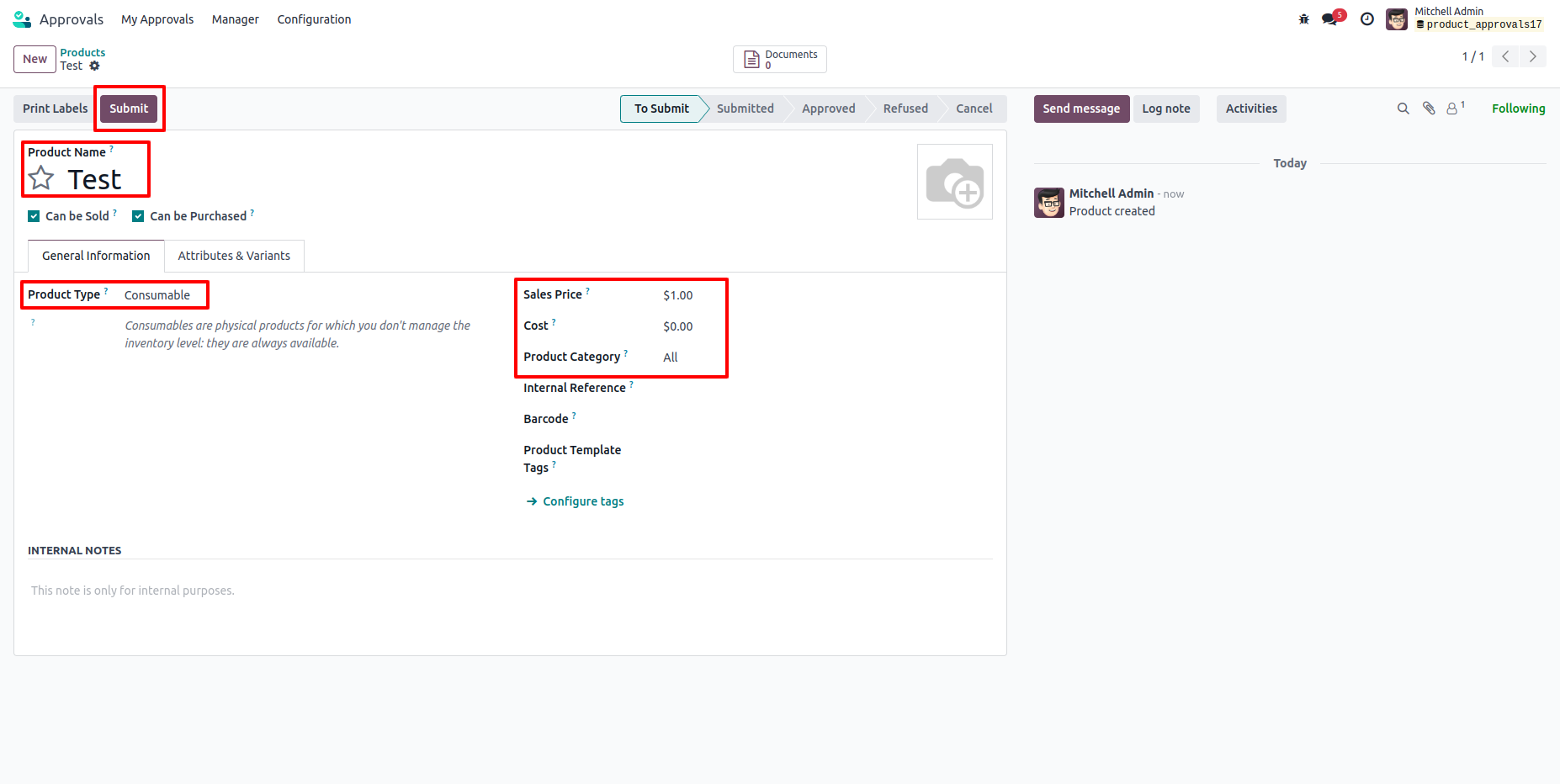Viewport: 1560px width, 784px height.
Task: Open My Approvals menu
Action: tap(157, 19)
